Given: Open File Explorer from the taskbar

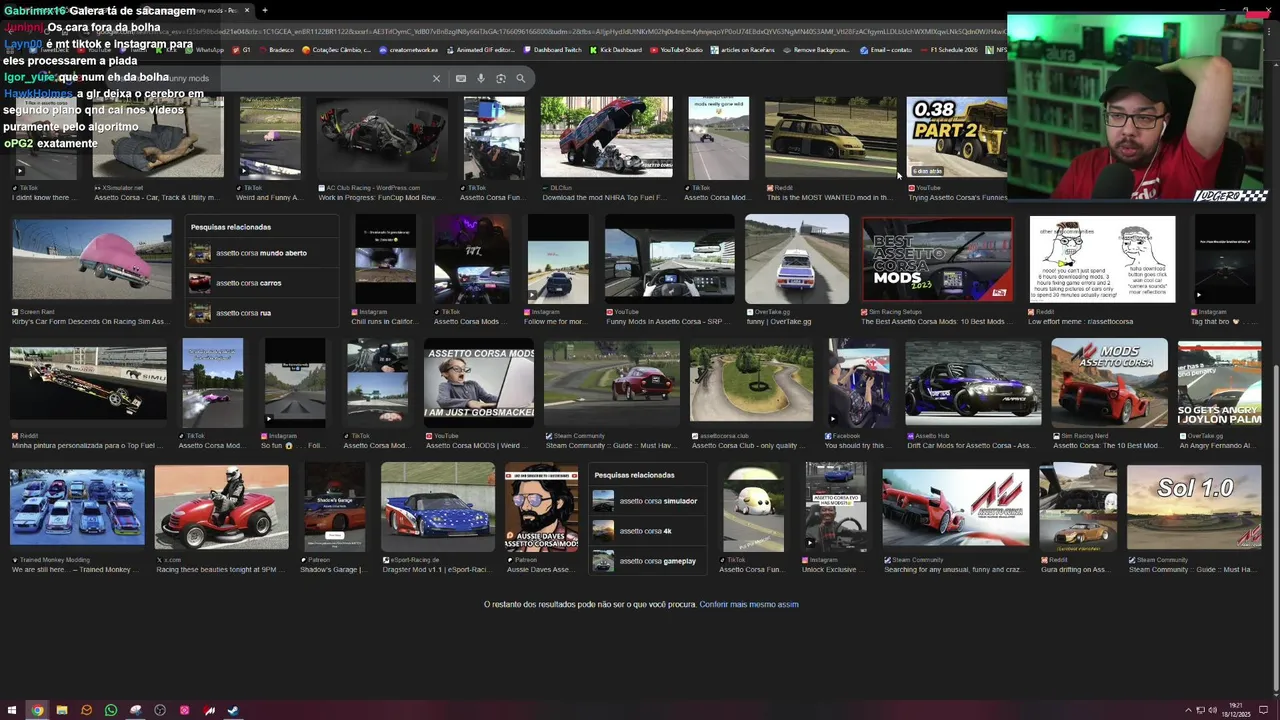Looking at the screenshot, I should point(62,710).
